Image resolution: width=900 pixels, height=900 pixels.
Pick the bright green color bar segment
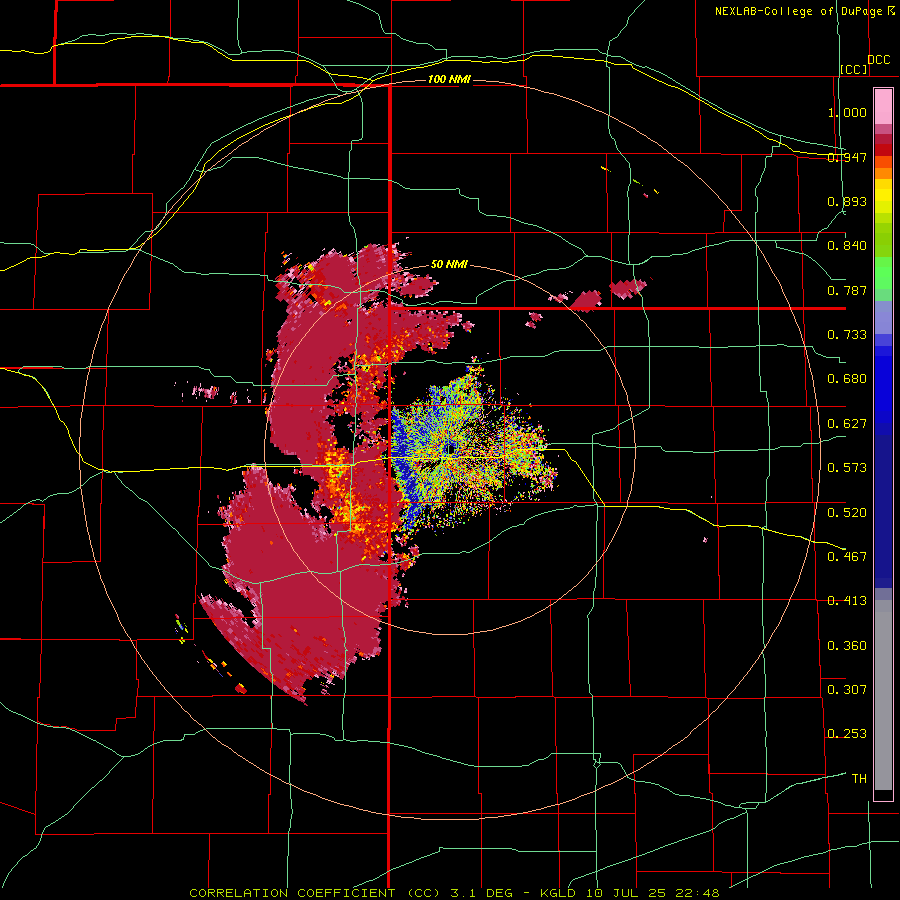click(x=883, y=273)
